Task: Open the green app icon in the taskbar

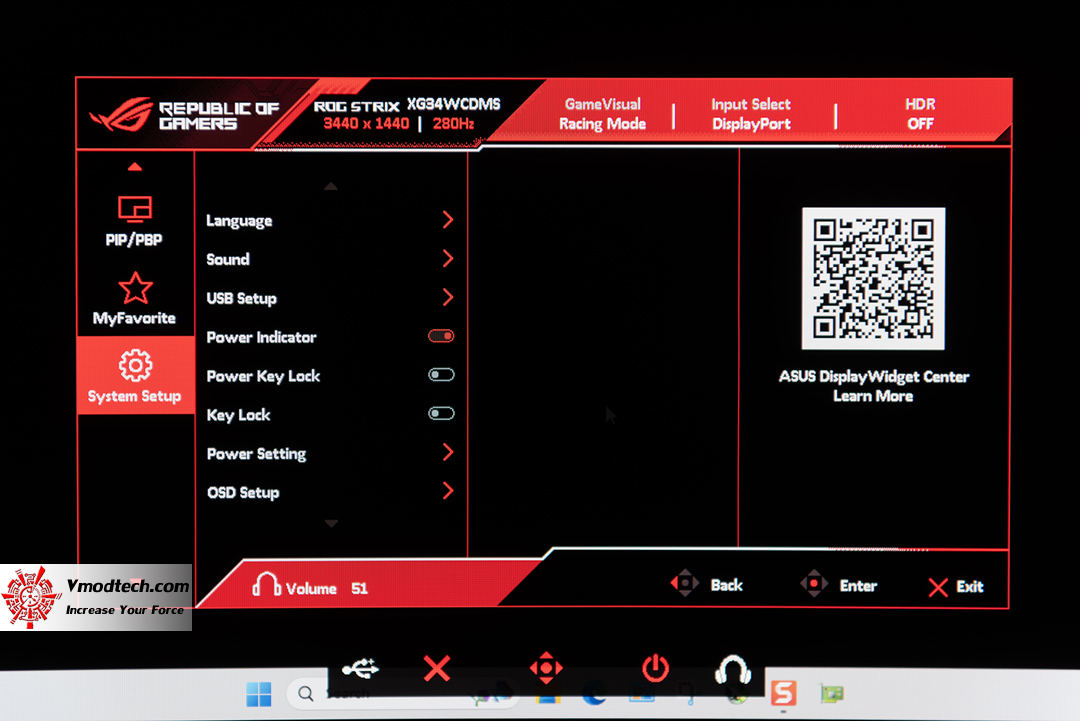Action: (x=831, y=693)
